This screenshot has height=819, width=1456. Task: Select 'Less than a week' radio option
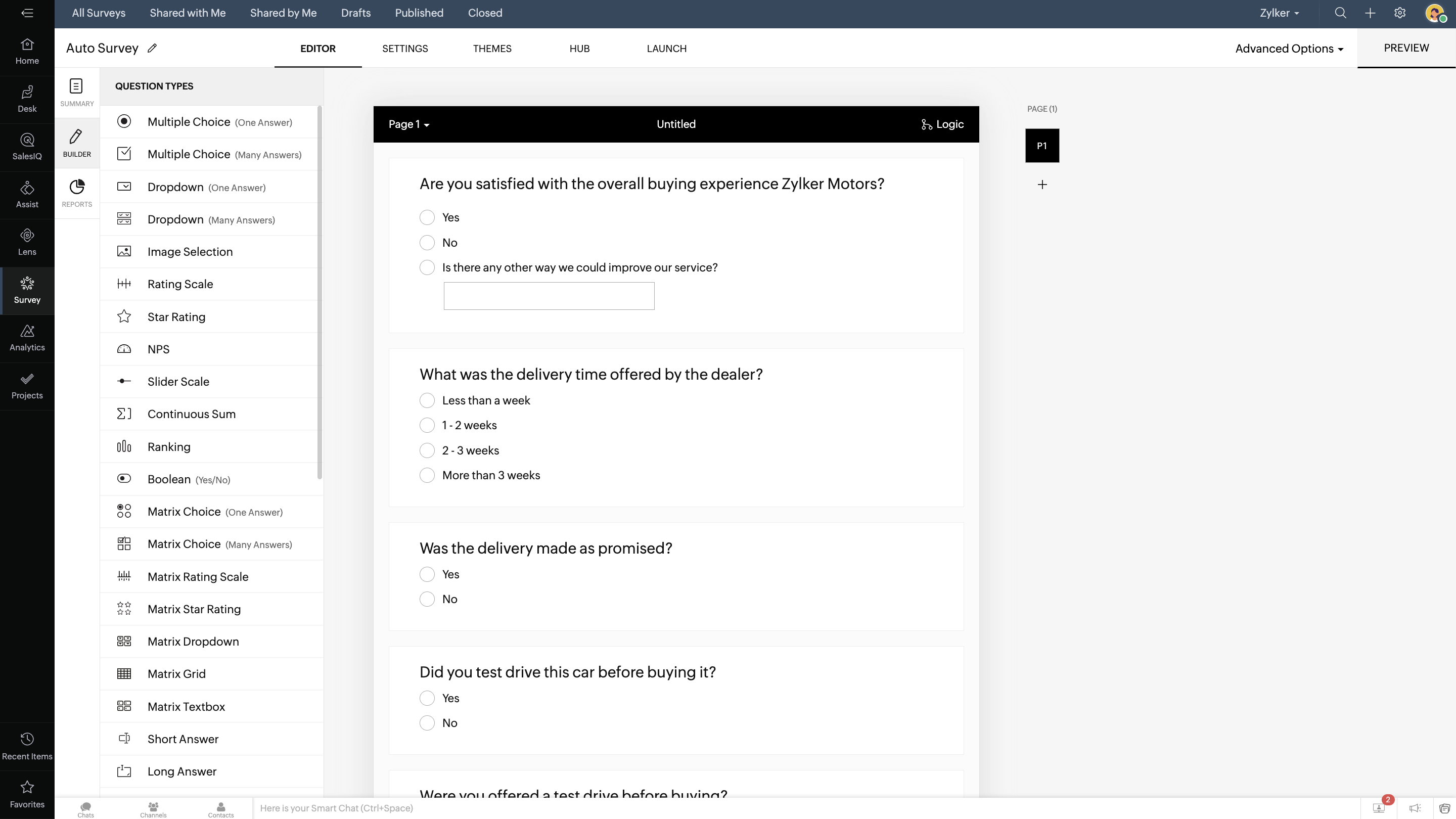click(427, 401)
